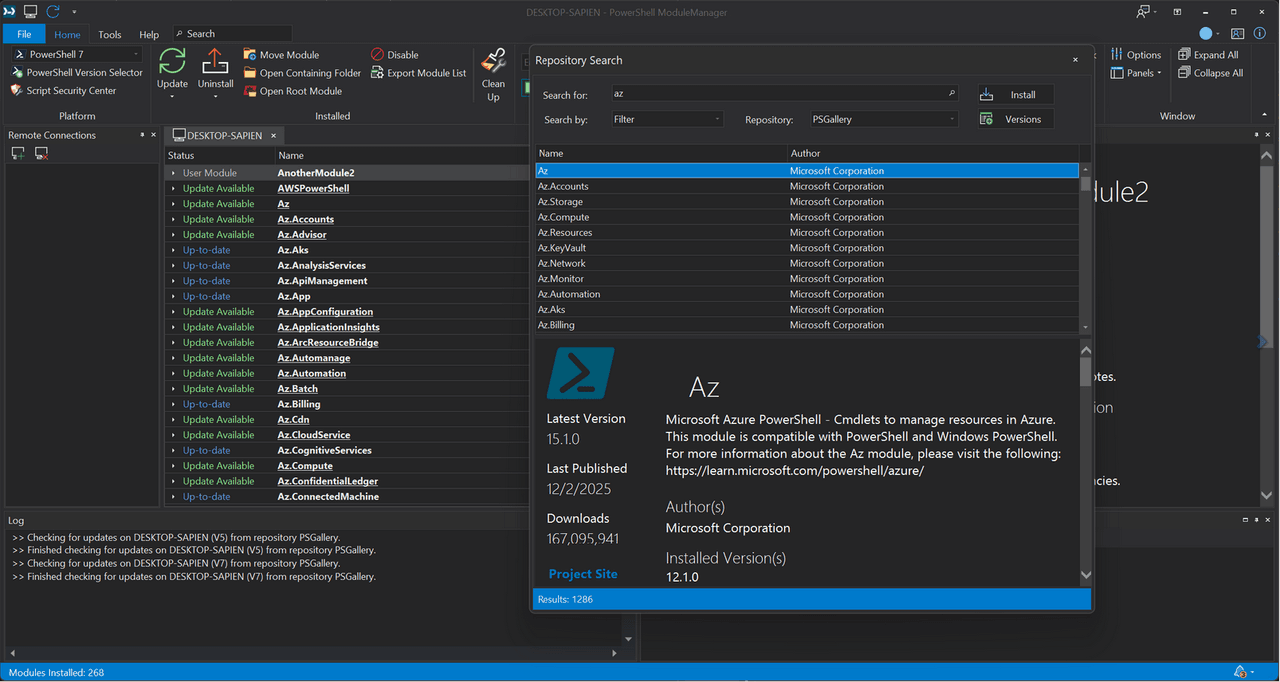Click the Versions button
The width and height of the screenshot is (1280, 682).
1015,119
